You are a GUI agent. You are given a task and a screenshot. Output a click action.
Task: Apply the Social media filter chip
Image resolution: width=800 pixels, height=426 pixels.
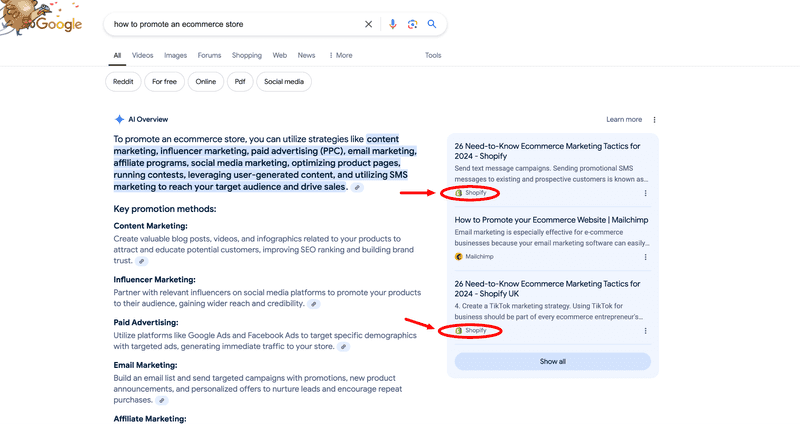[284, 82]
